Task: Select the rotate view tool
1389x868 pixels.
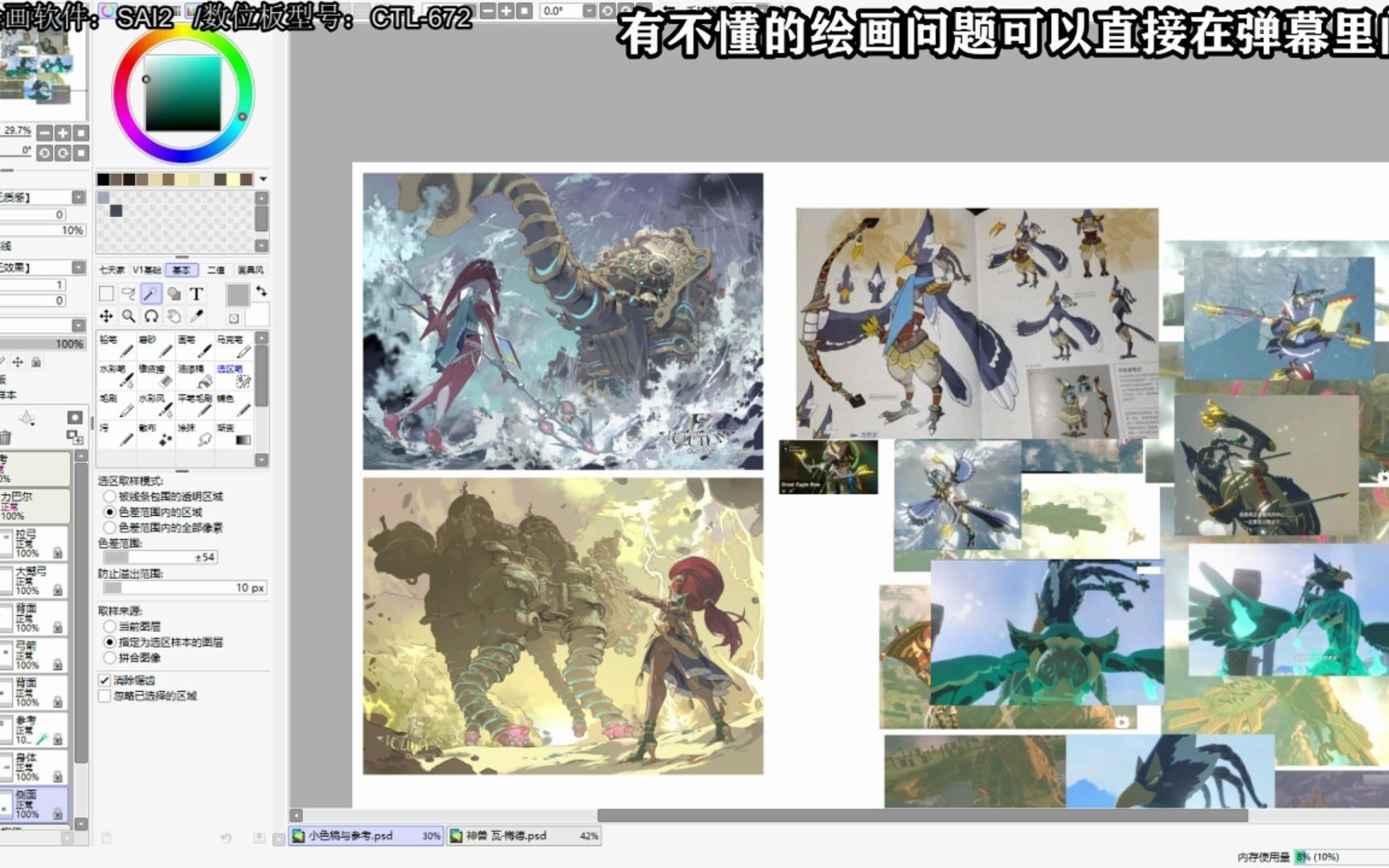Action: [x=151, y=316]
